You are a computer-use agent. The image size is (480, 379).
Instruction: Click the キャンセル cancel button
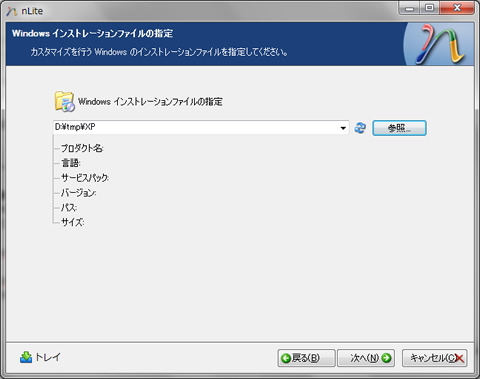pyautogui.click(x=434, y=358)
